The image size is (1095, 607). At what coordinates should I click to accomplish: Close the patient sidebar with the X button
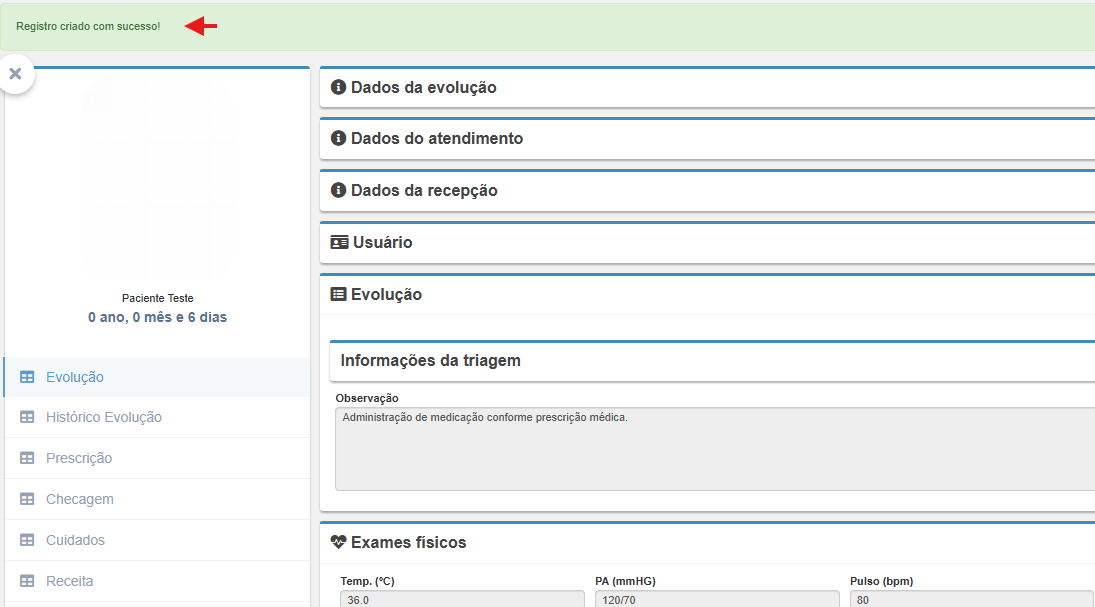[15, 74]
